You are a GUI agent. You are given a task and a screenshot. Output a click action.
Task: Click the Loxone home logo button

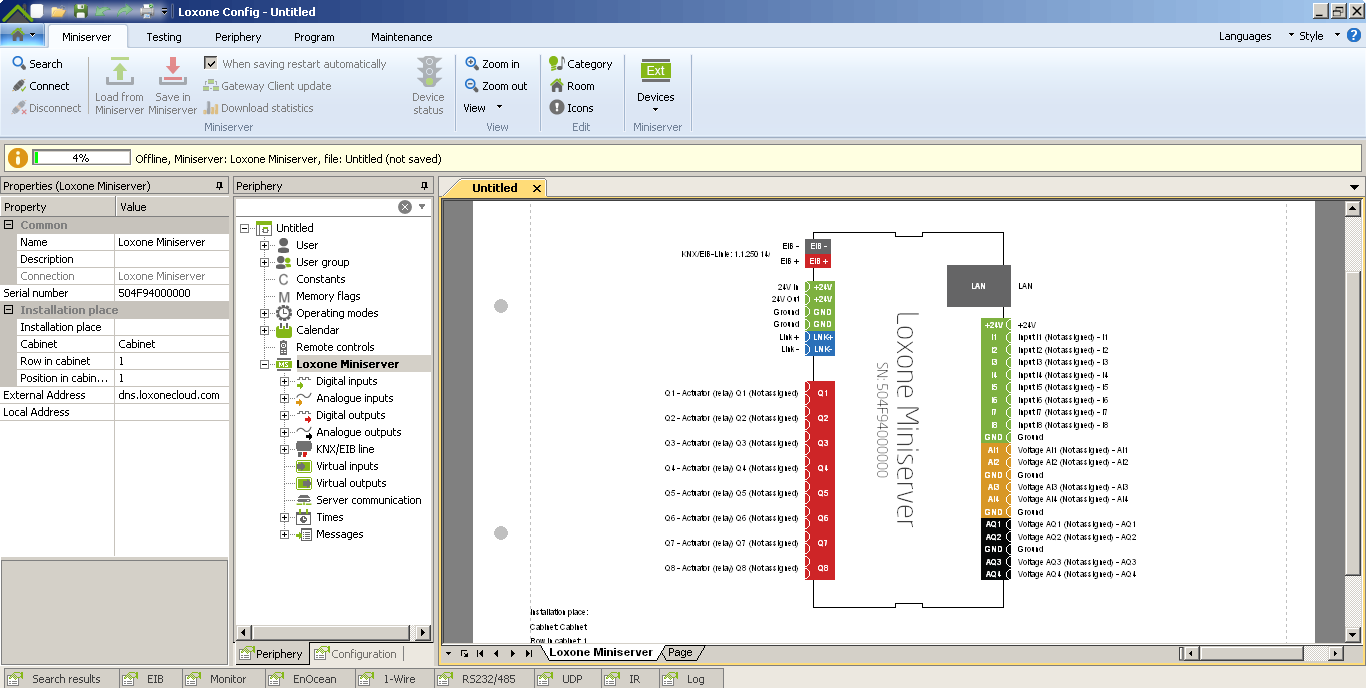tap(22, 36)
